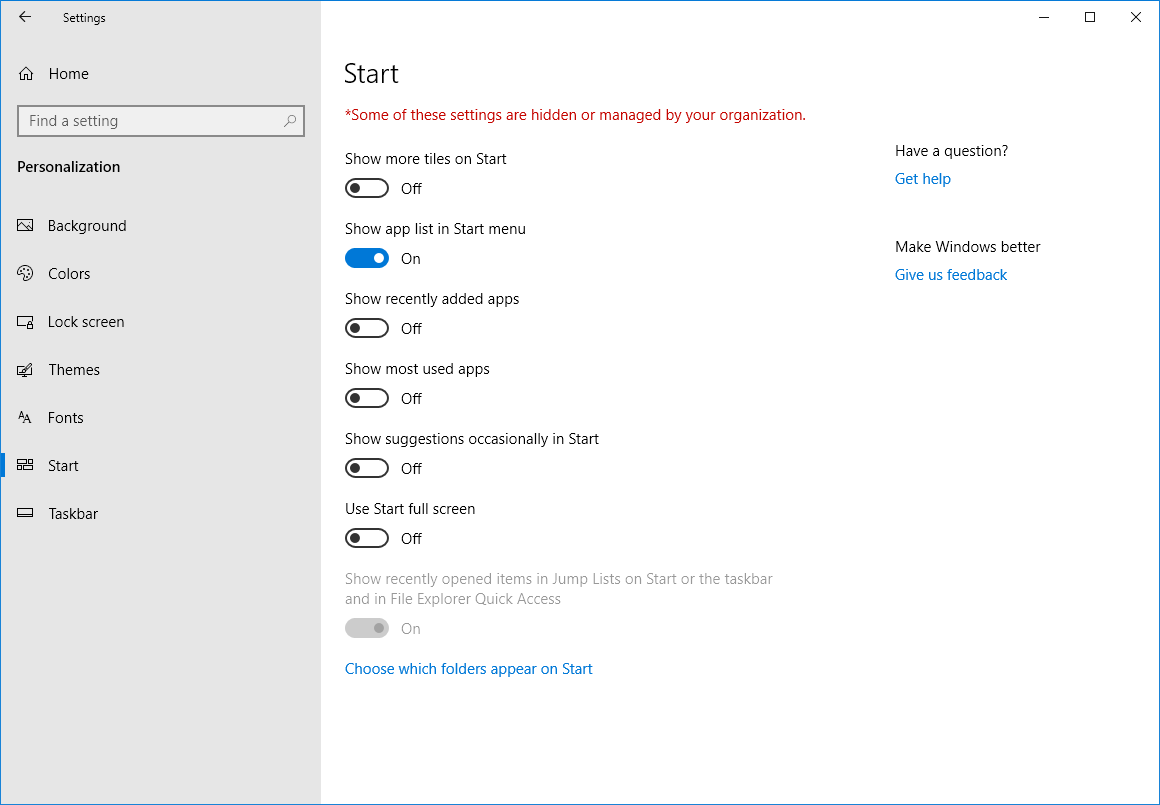Image resolution: width=1160 pixels, height=805 pixels.
Task: Turn off Show app list in Start menu
Action: (367, 258)
